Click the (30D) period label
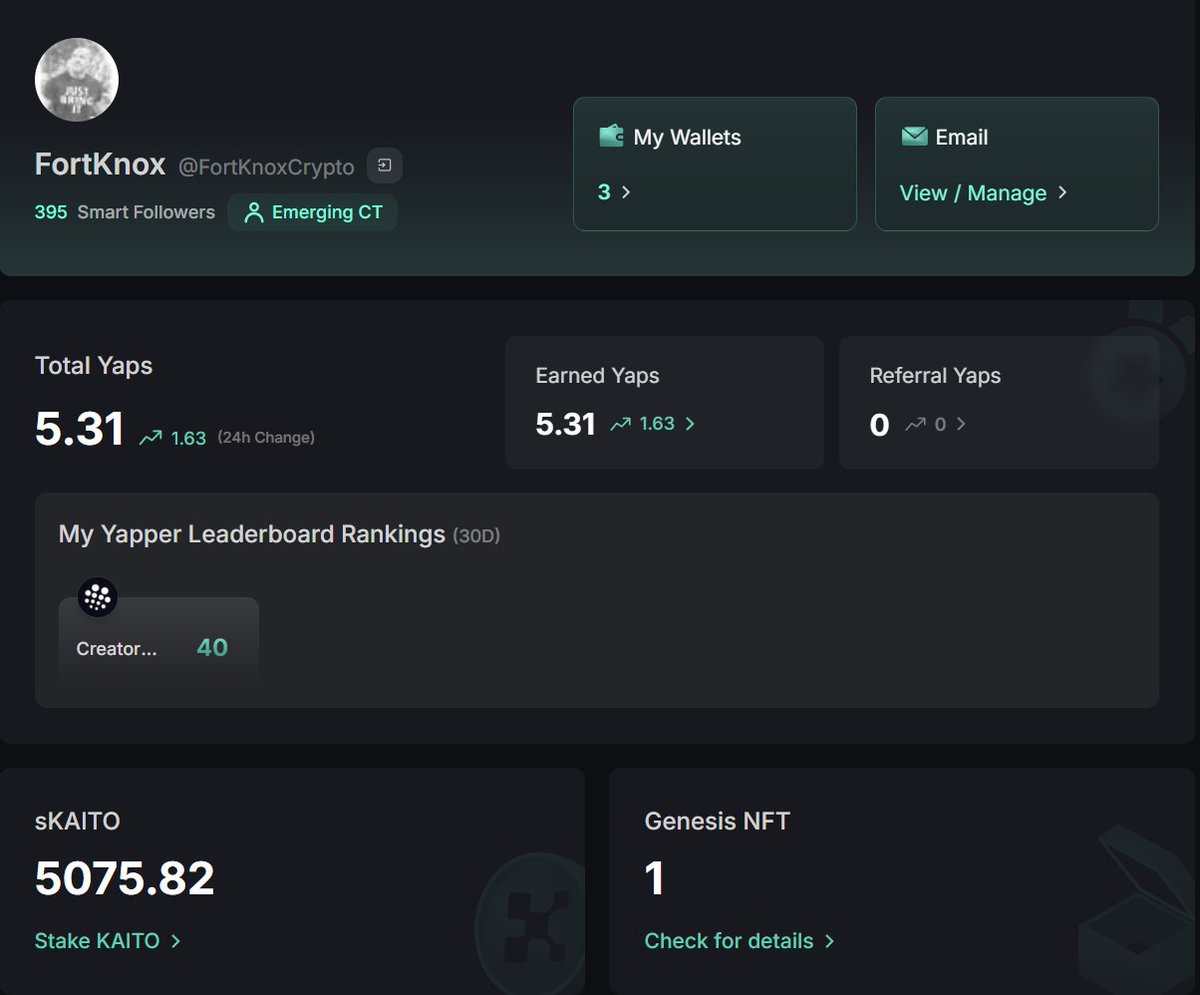Screen dimensions: 1200x995 476,536
